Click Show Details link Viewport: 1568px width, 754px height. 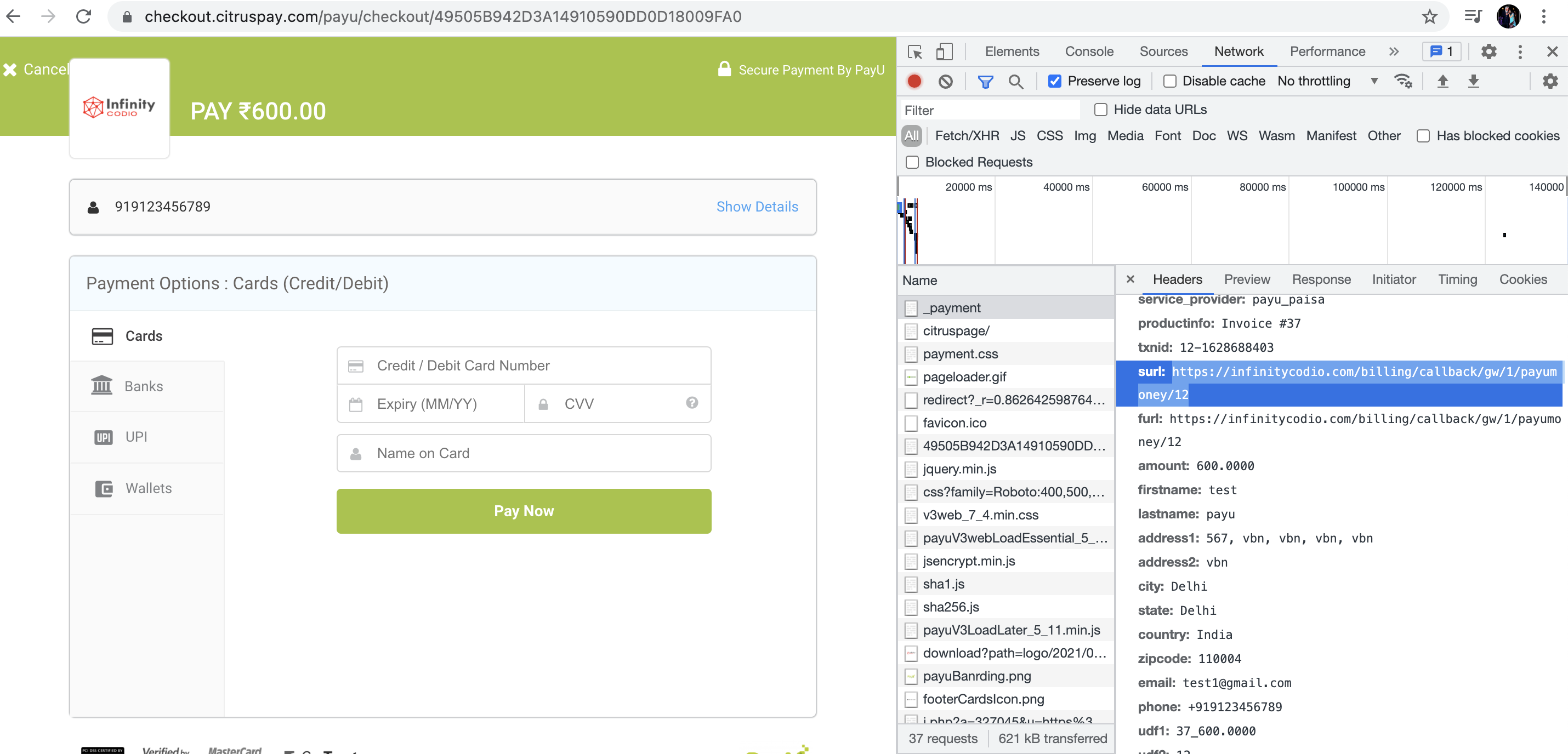click(757, 206)
